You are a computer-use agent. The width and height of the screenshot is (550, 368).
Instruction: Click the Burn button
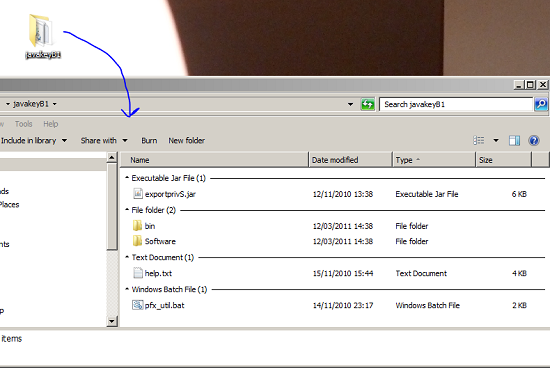[x=149, y=141]
